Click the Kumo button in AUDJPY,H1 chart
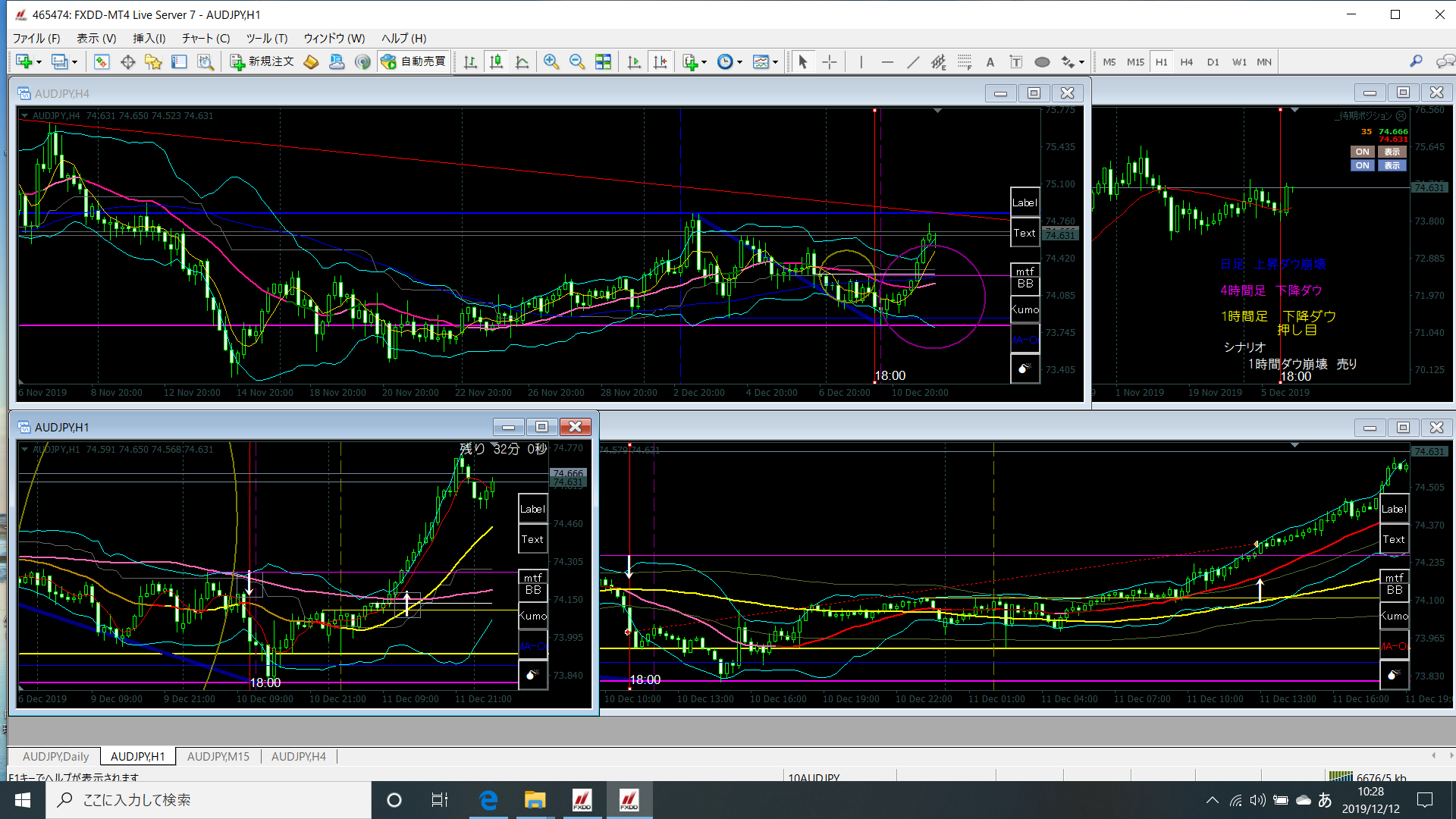This screenshot has height=819, width=1456. [x=532, y=616]
